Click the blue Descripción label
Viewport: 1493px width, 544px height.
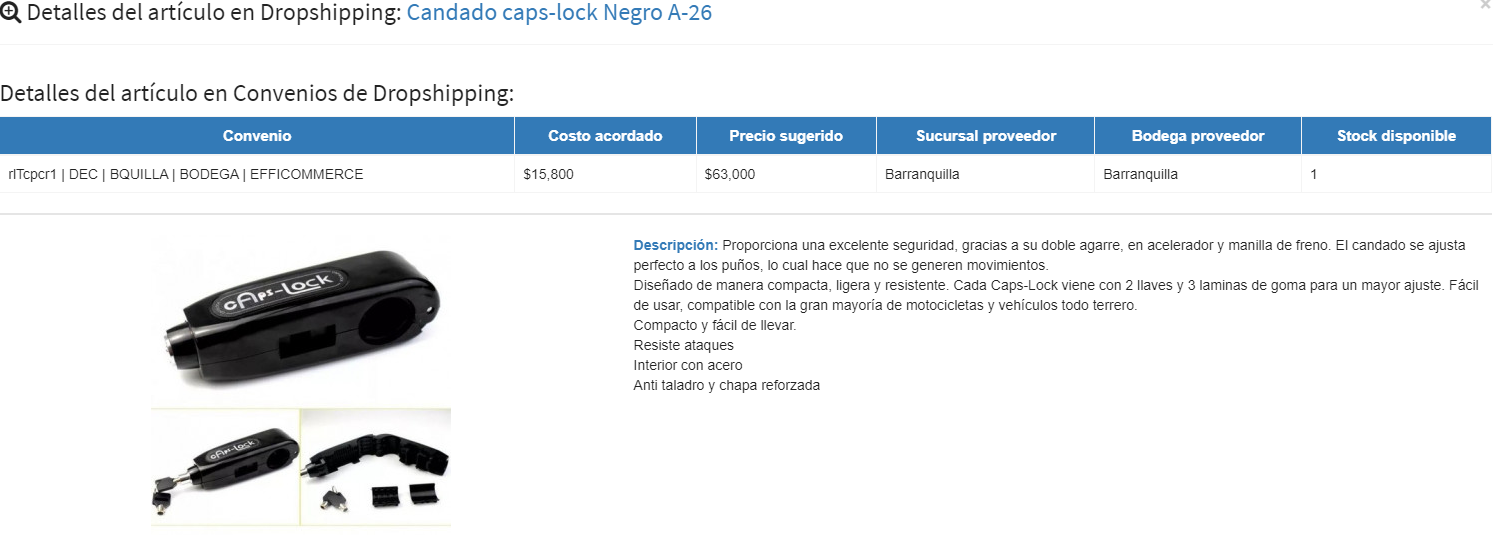pos(675,245)
